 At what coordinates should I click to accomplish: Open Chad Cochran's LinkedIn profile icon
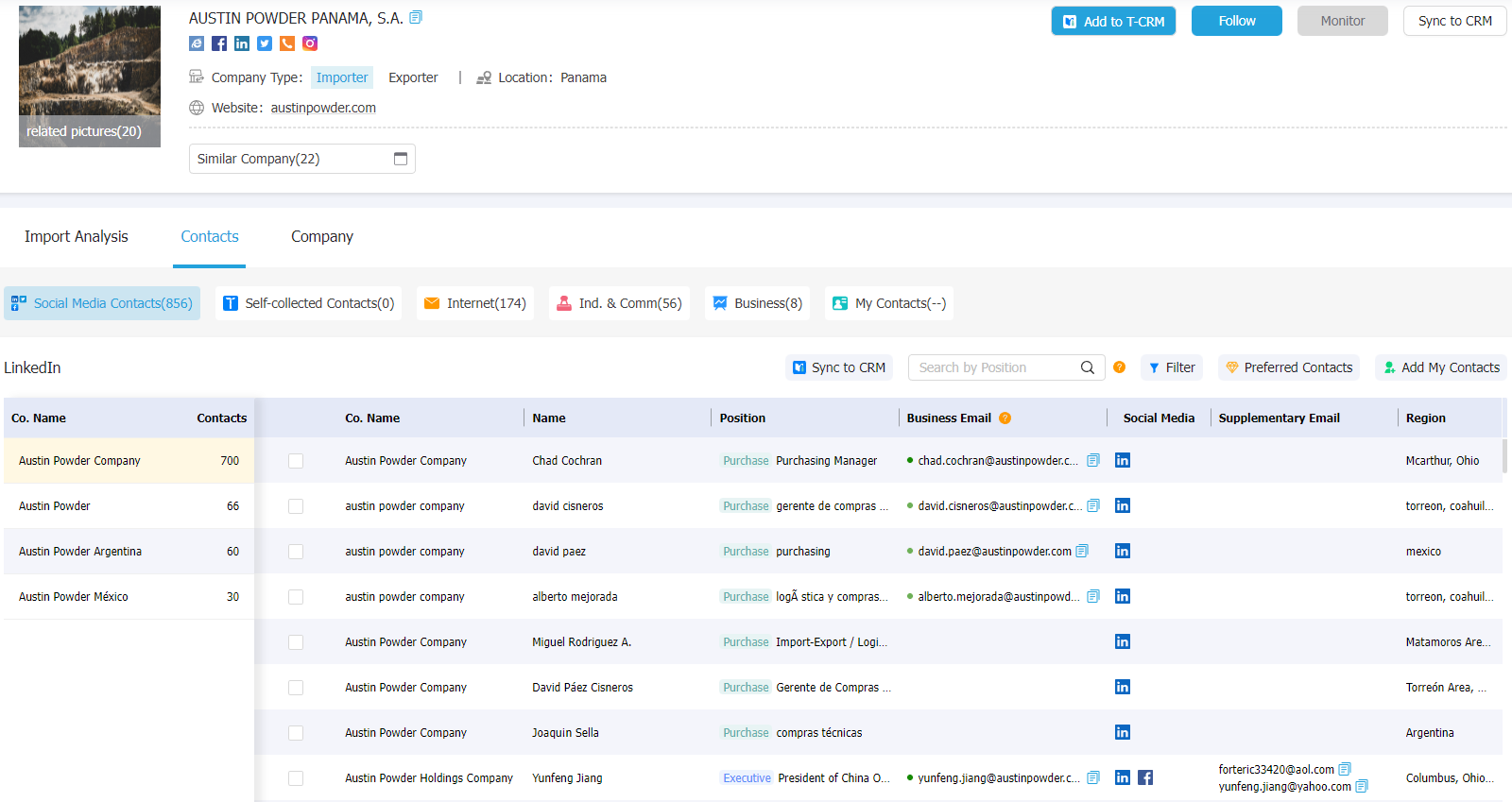pyautogui.click(x=1123, y=460)
